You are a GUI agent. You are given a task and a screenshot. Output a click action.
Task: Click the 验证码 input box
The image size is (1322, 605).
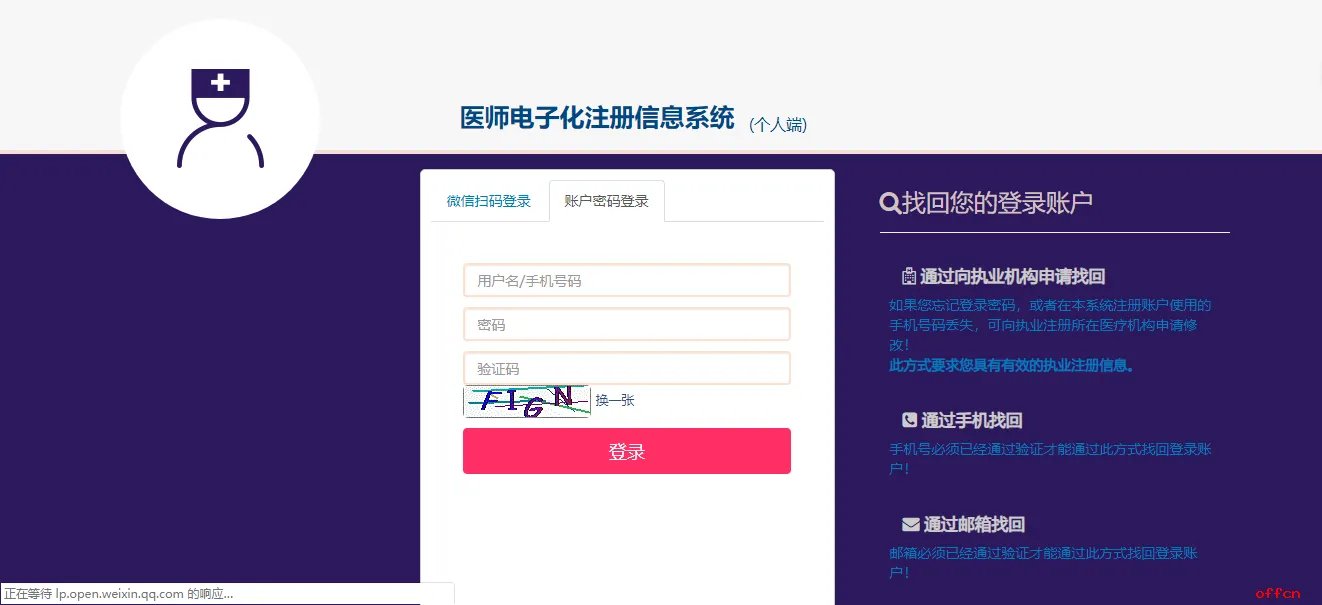coord(627,368)
